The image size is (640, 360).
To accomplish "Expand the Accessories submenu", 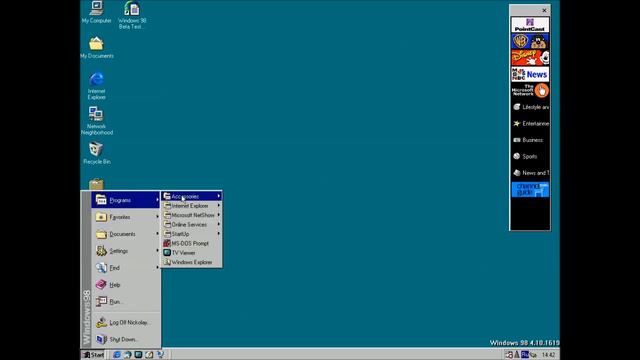I will click(x=191, y=196).
